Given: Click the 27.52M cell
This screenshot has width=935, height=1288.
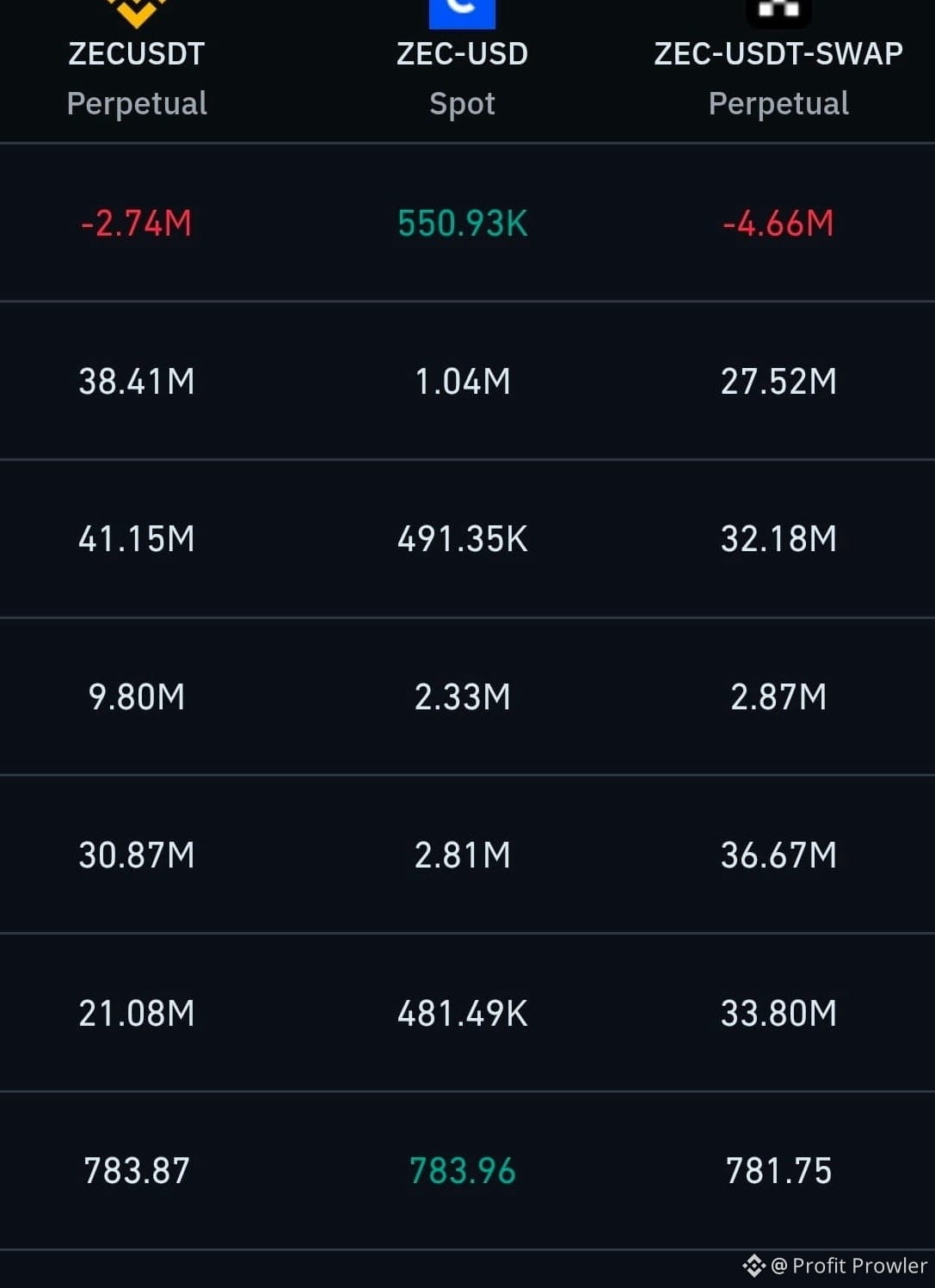Looking at the screenshot, I should pos(778,382).
